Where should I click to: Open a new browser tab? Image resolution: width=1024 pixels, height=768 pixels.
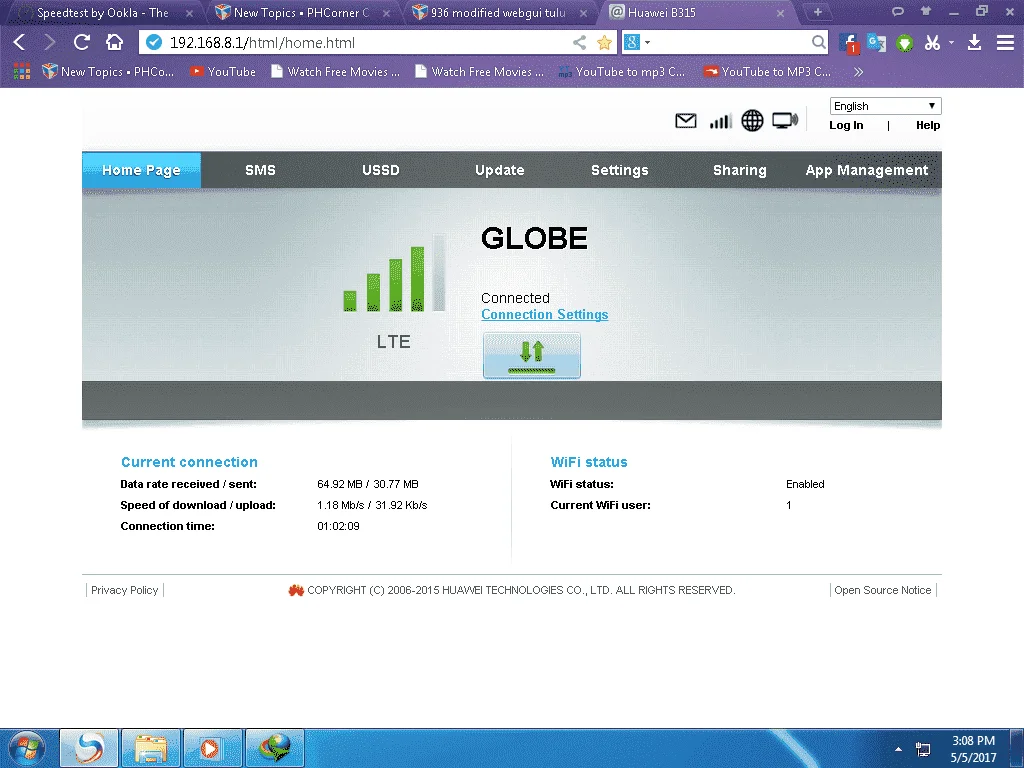(818, 12)
